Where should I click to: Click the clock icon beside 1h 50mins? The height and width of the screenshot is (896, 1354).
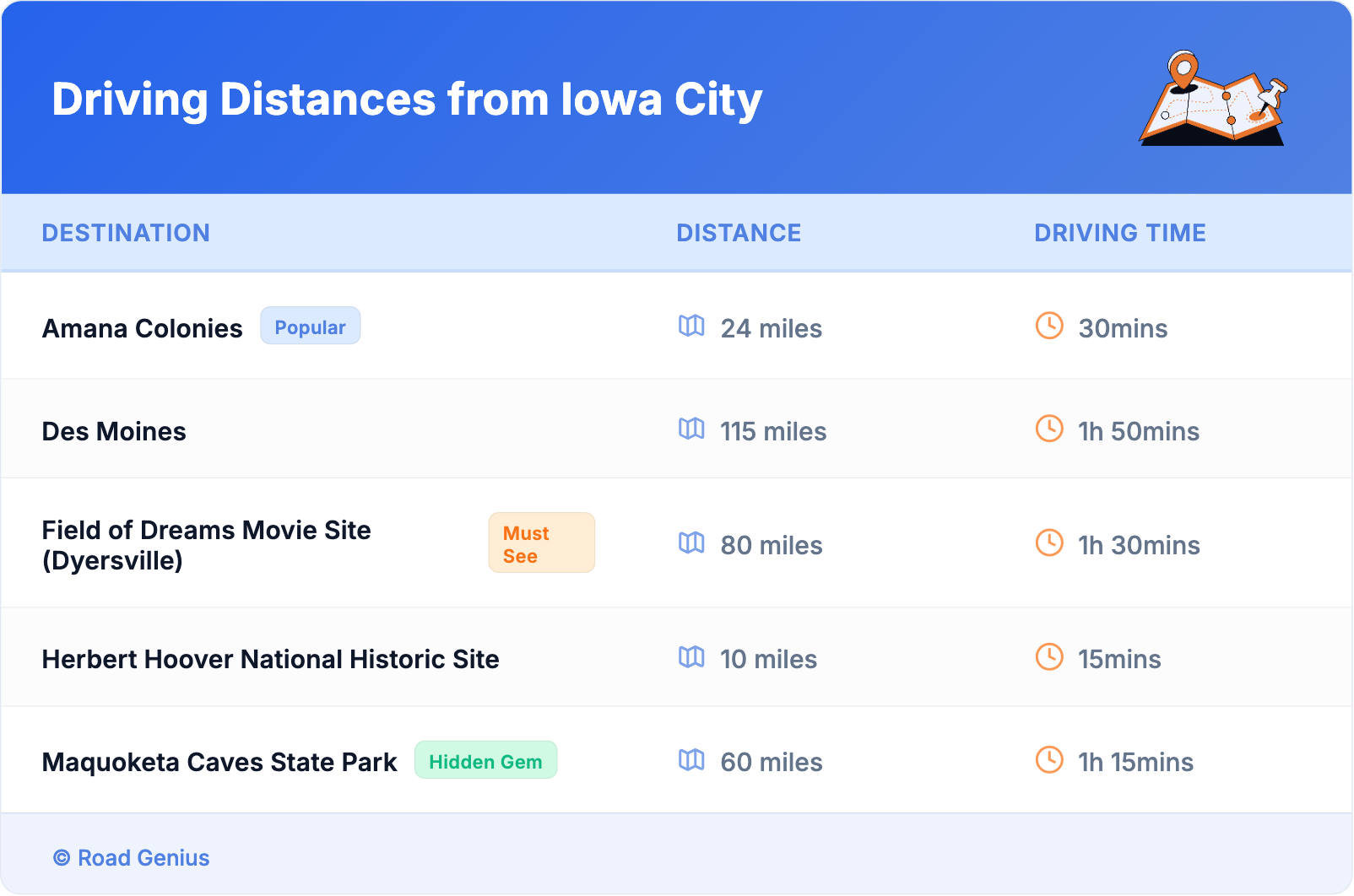click(1049, 429)
